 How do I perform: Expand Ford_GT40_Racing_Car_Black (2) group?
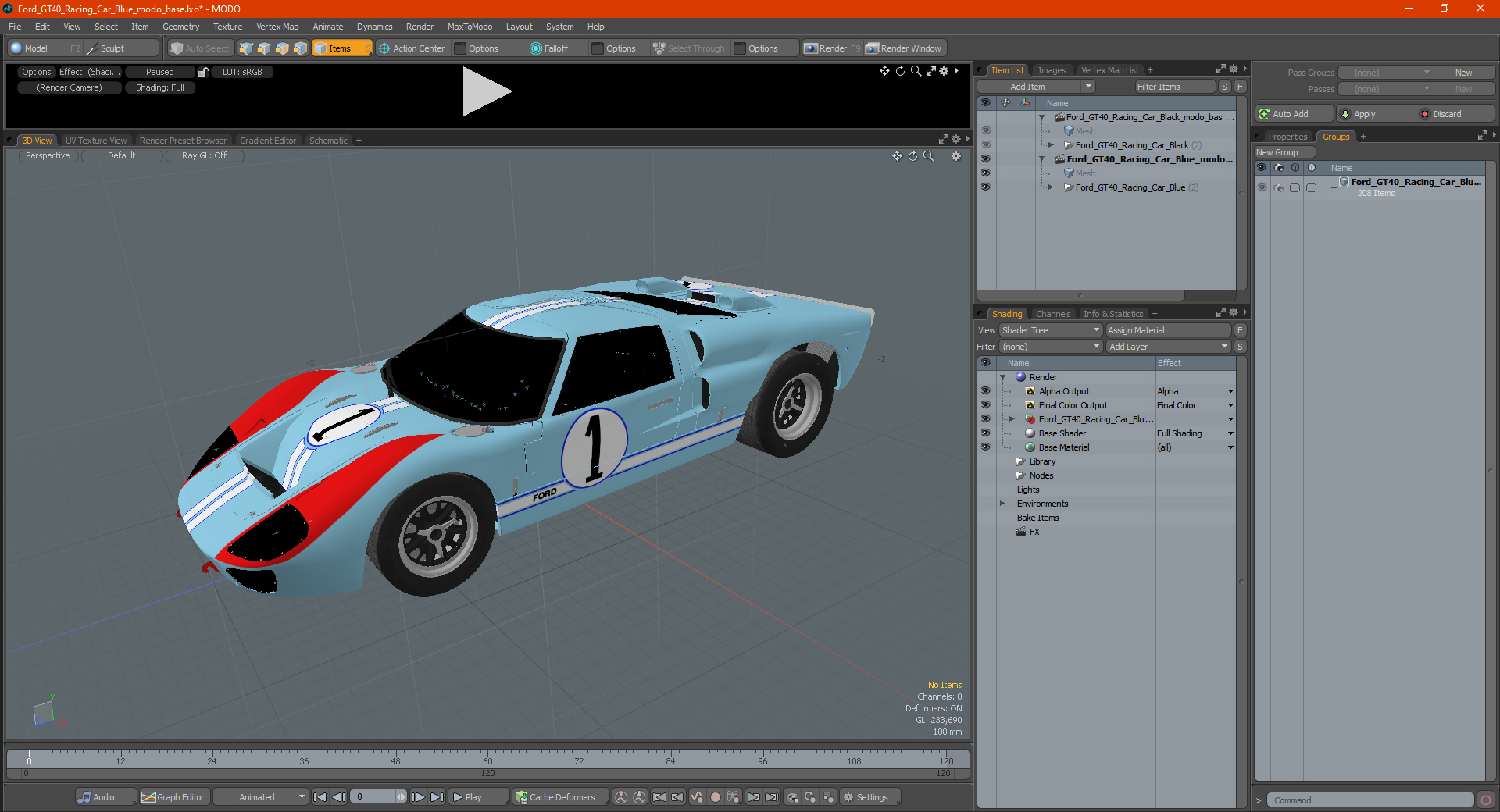click(1052, 145)
